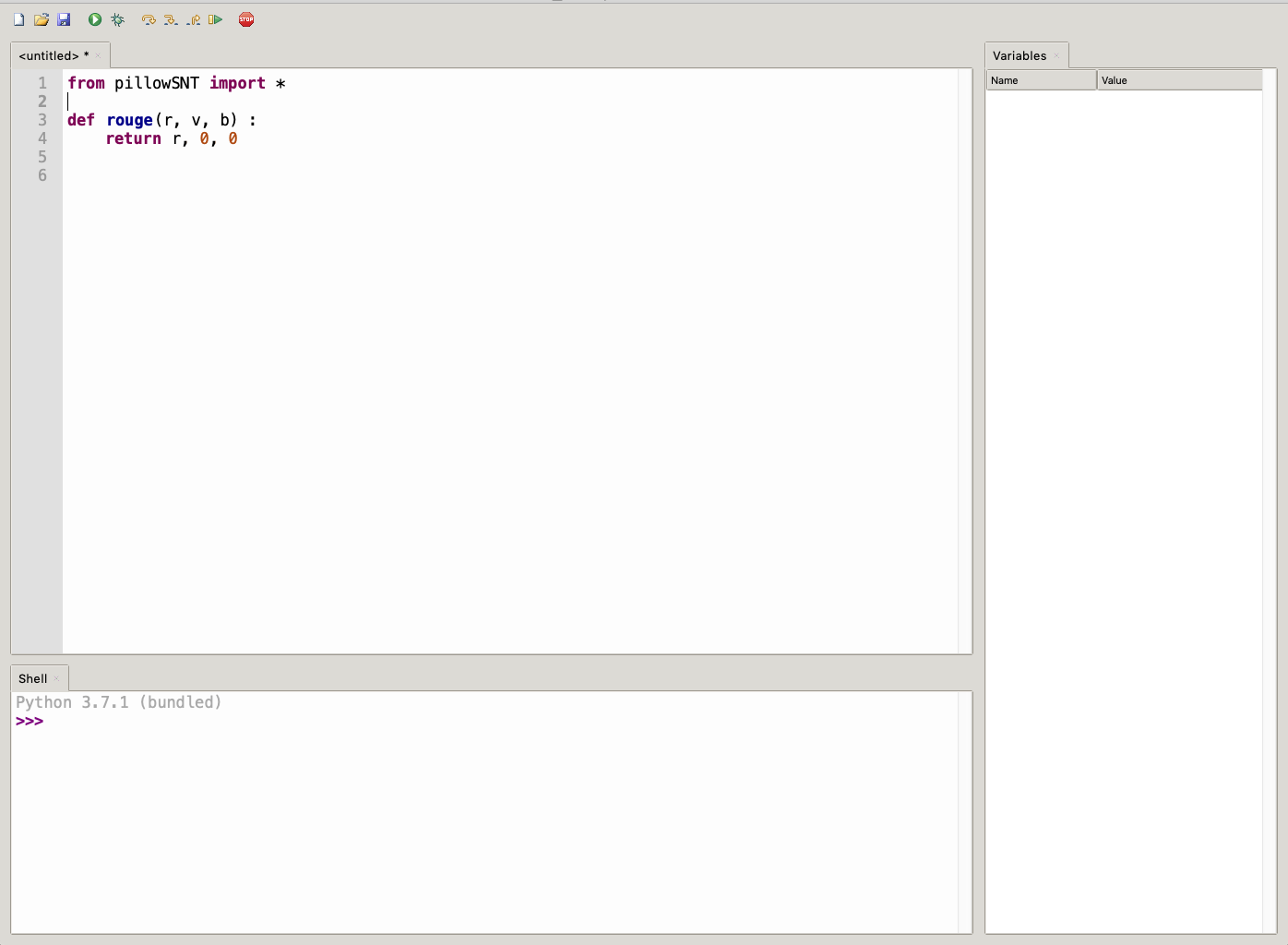Click the Step over debugger icon
The width and height of the screenshot is (1288, 945).
click(149, 19)
